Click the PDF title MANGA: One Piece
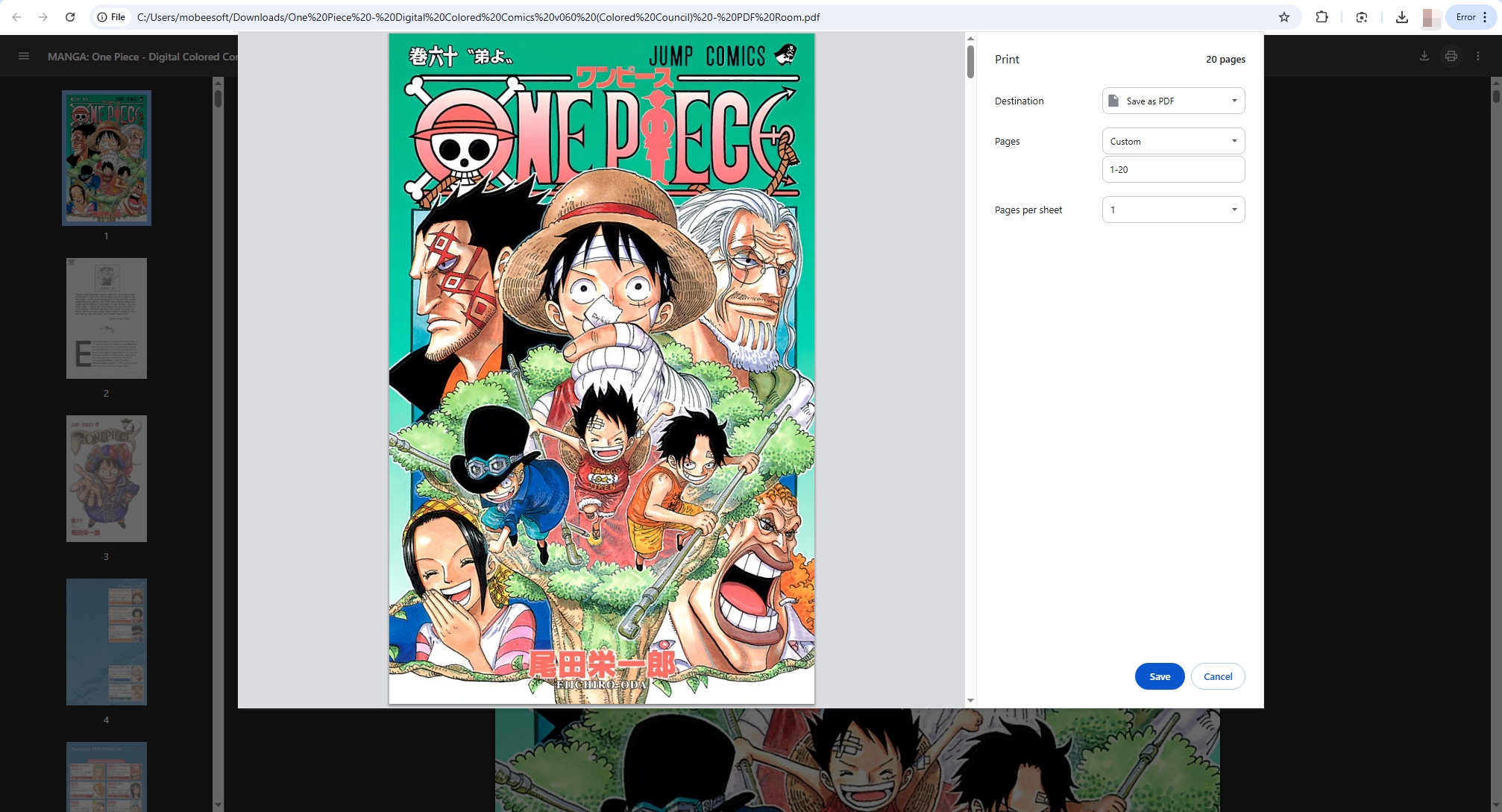The height and width of the screenshot is (812, 1502). click(142, 57)
